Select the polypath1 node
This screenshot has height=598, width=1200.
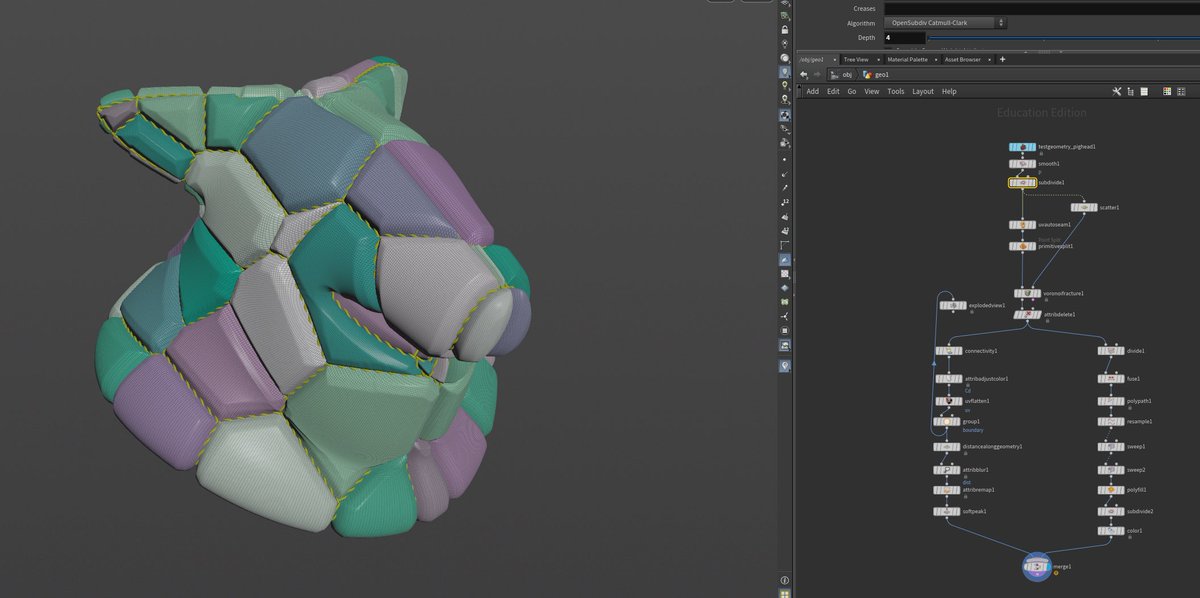tap(1111, 401)
